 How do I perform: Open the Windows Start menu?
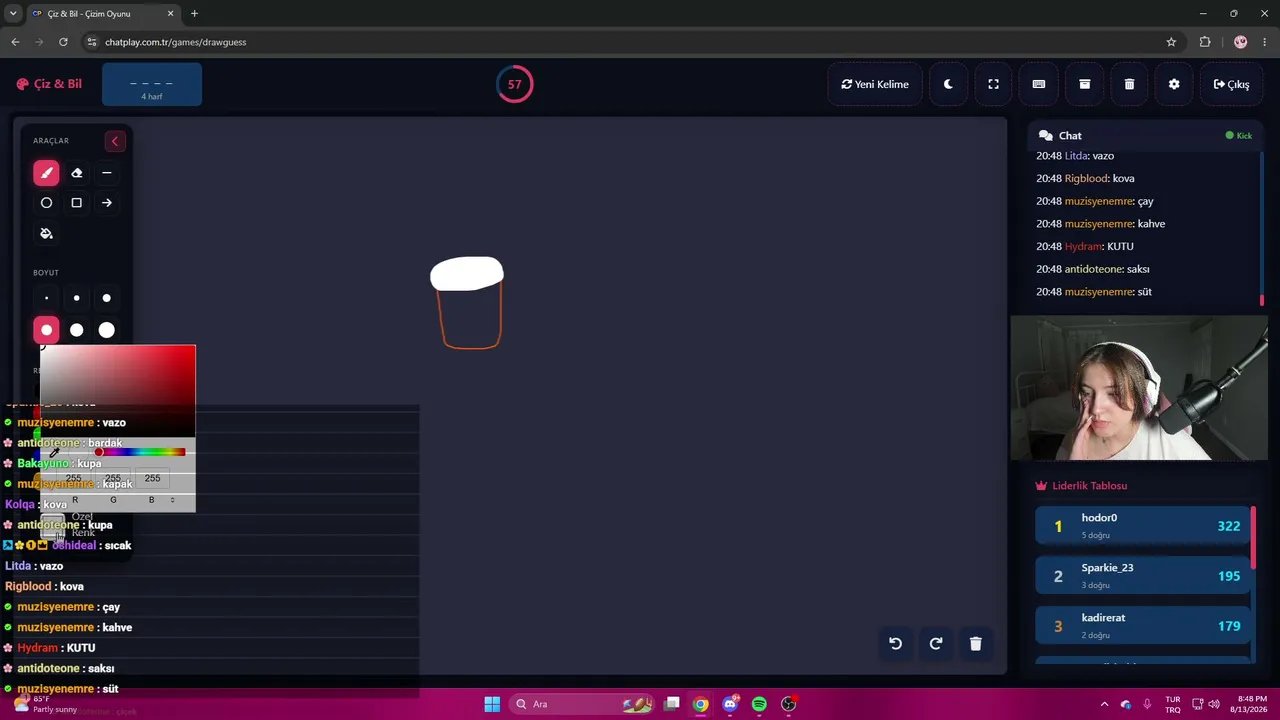492,704
